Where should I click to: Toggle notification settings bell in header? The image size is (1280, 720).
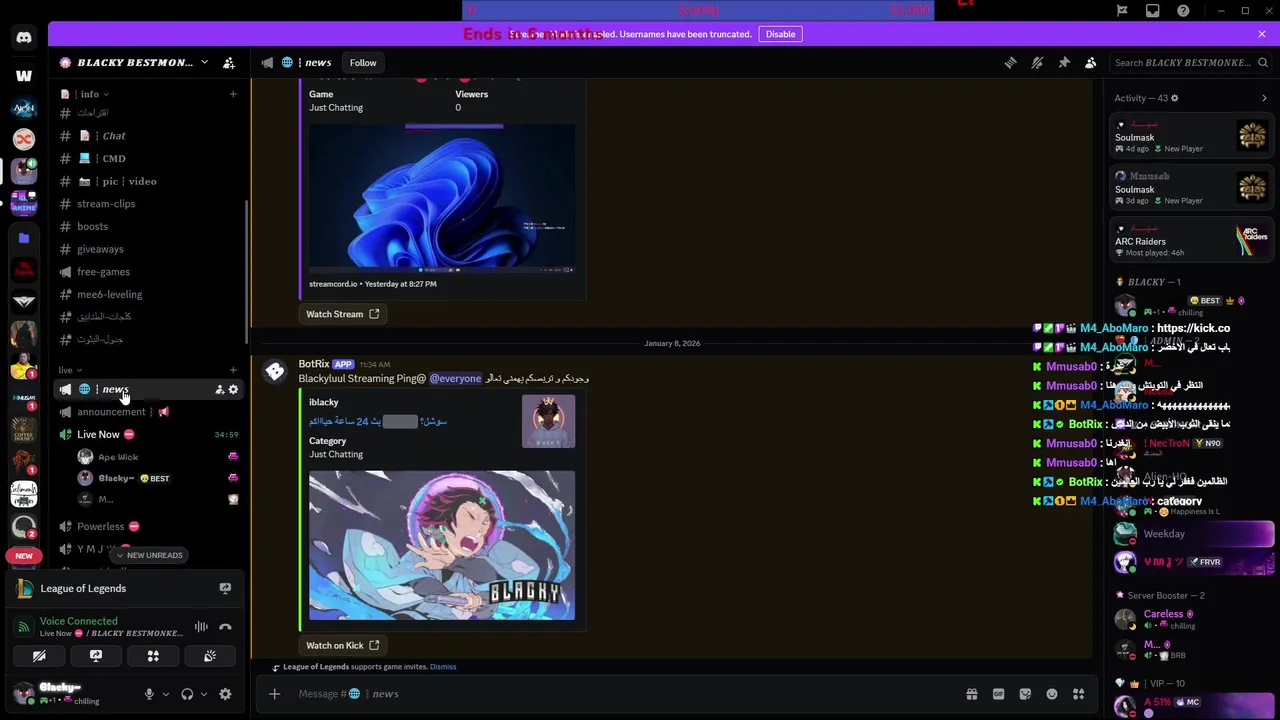tap(1037, 63)
